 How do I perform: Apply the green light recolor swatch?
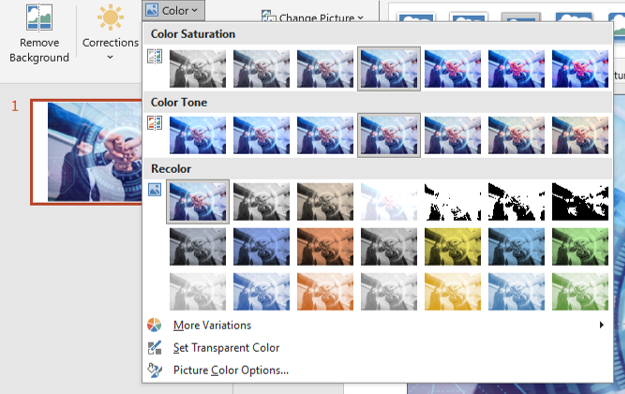pyautogui.click(x=580, y=292)
